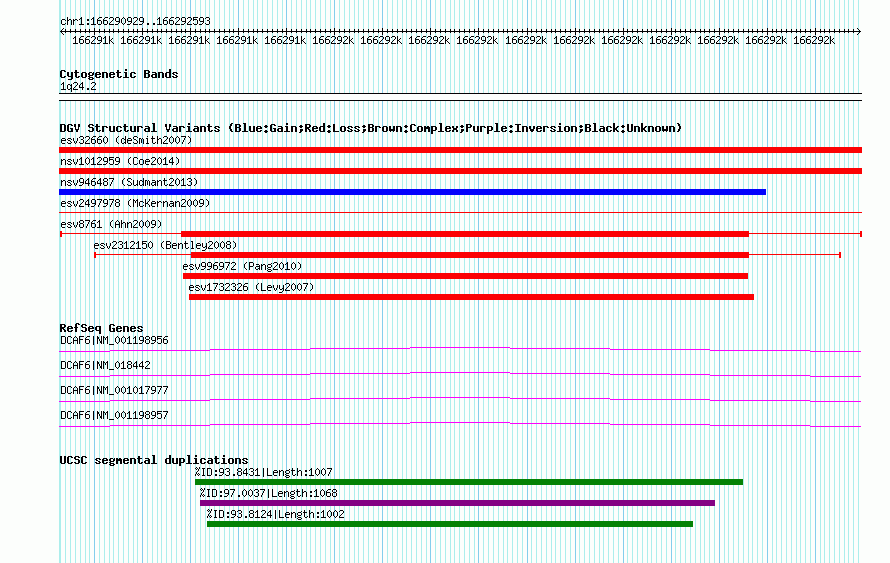
Task: Click the blue nsv946487 (Sudmant2013) gain bar
Action: click(413, 192)
